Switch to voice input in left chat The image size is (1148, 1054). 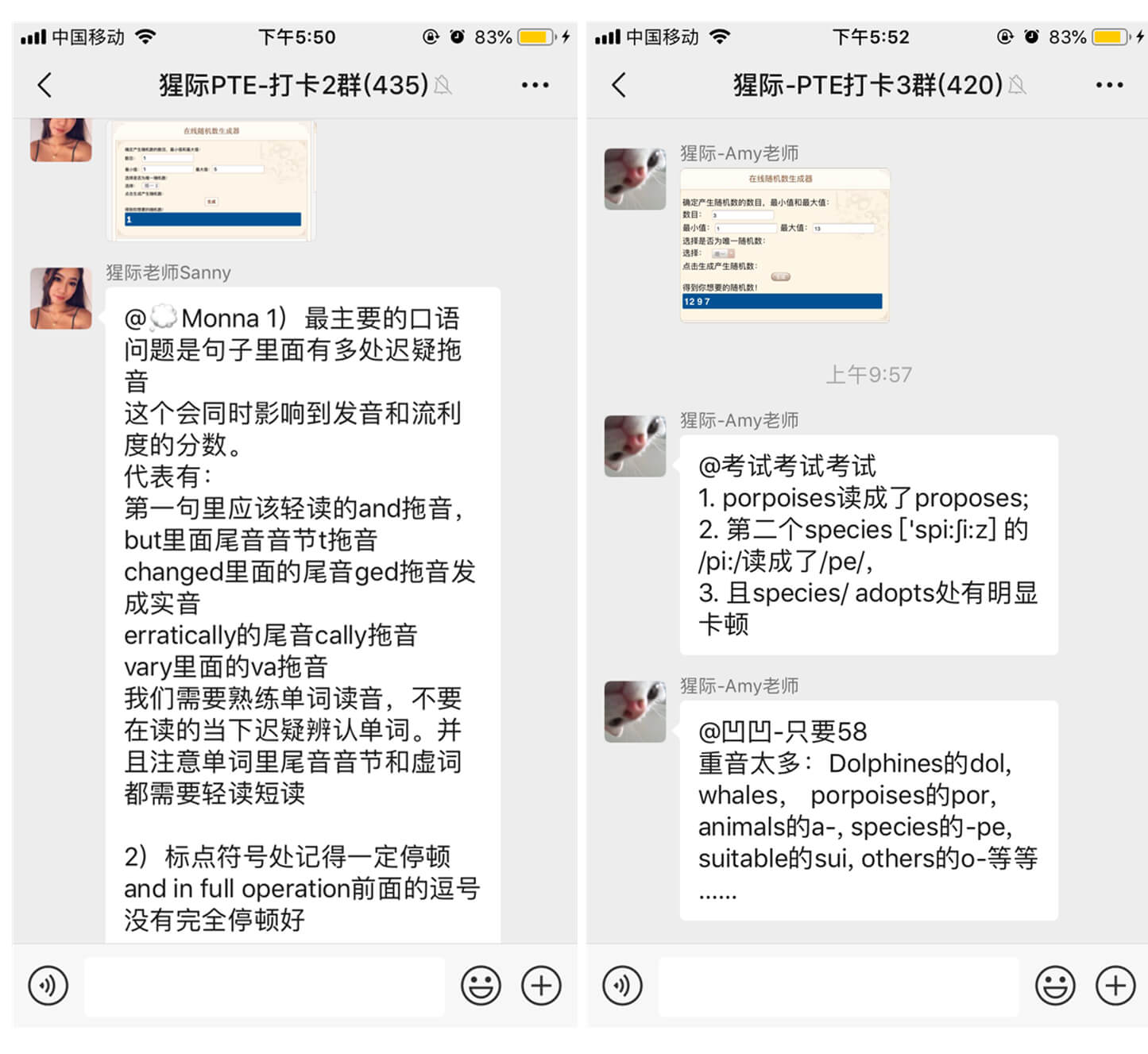48,986
